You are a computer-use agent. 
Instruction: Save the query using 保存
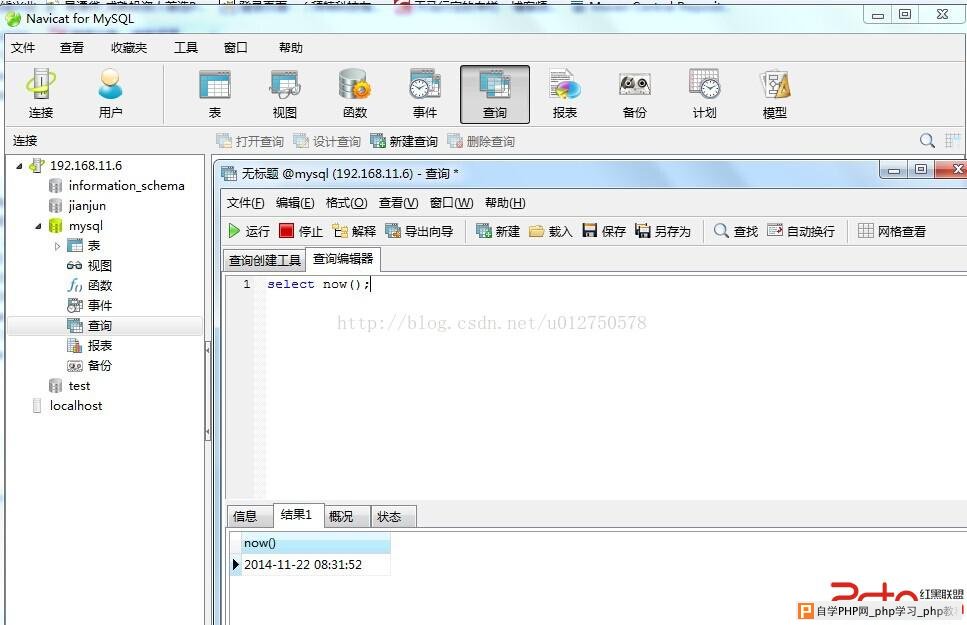[604, 231]
